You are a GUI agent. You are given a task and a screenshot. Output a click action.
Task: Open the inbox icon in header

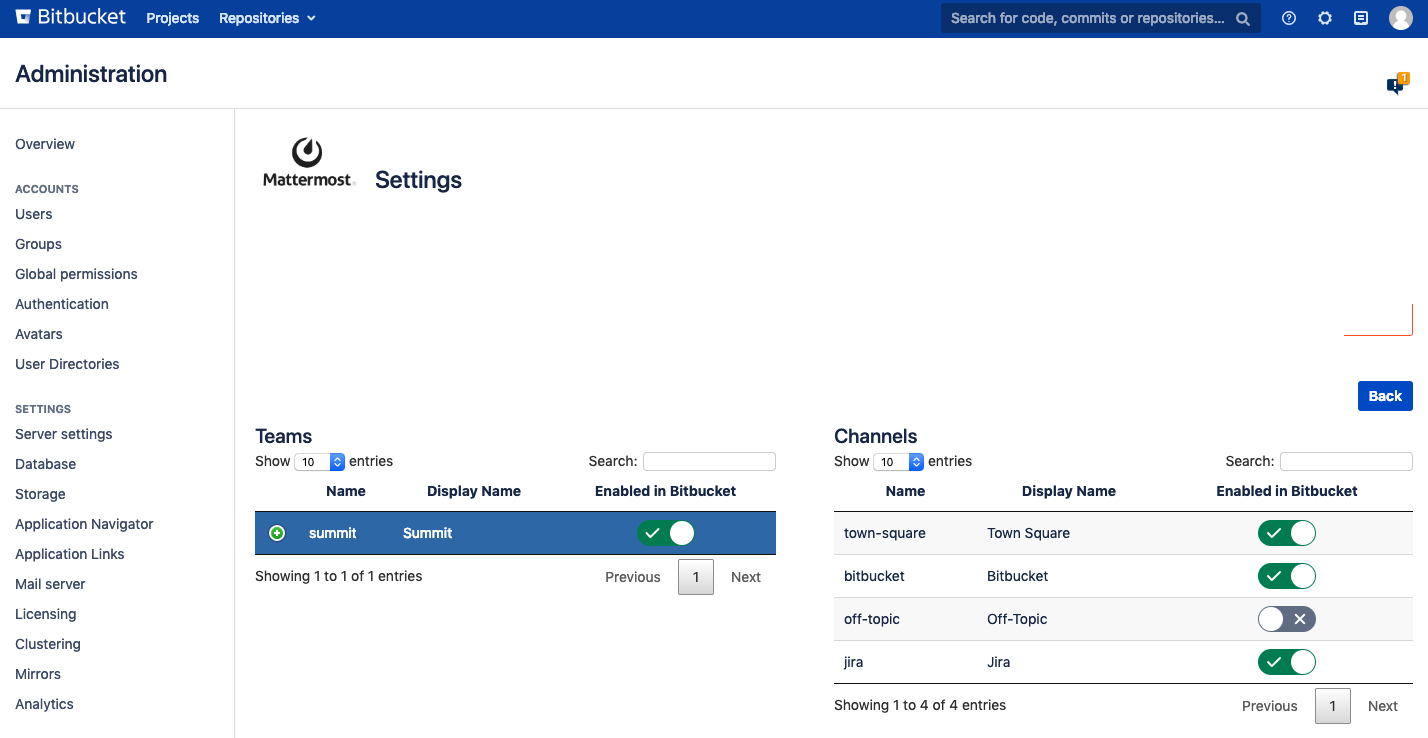(x=1361, y=18)
